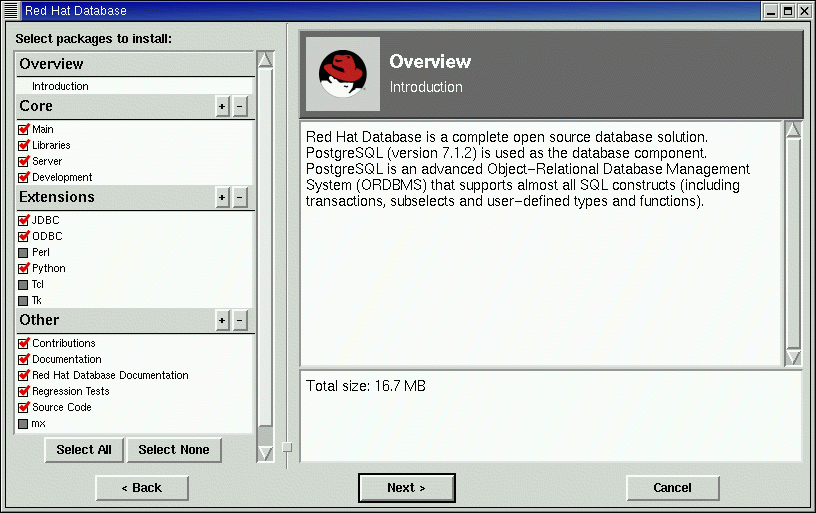Uncheck the Main package checkbox
Screen dimensions: 816x513
[23, 129]
